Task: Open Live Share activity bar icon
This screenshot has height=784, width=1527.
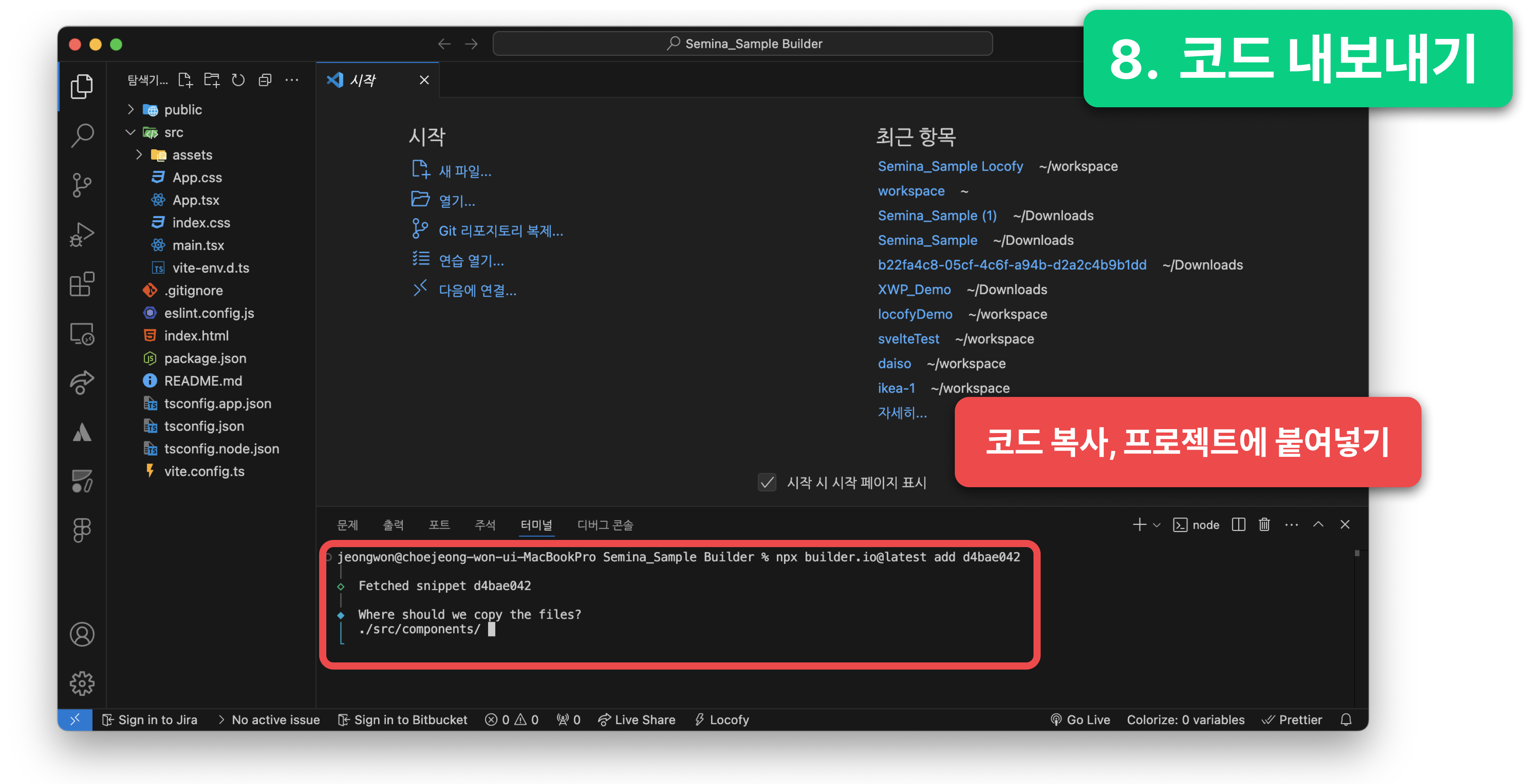Action: (82, 382)
